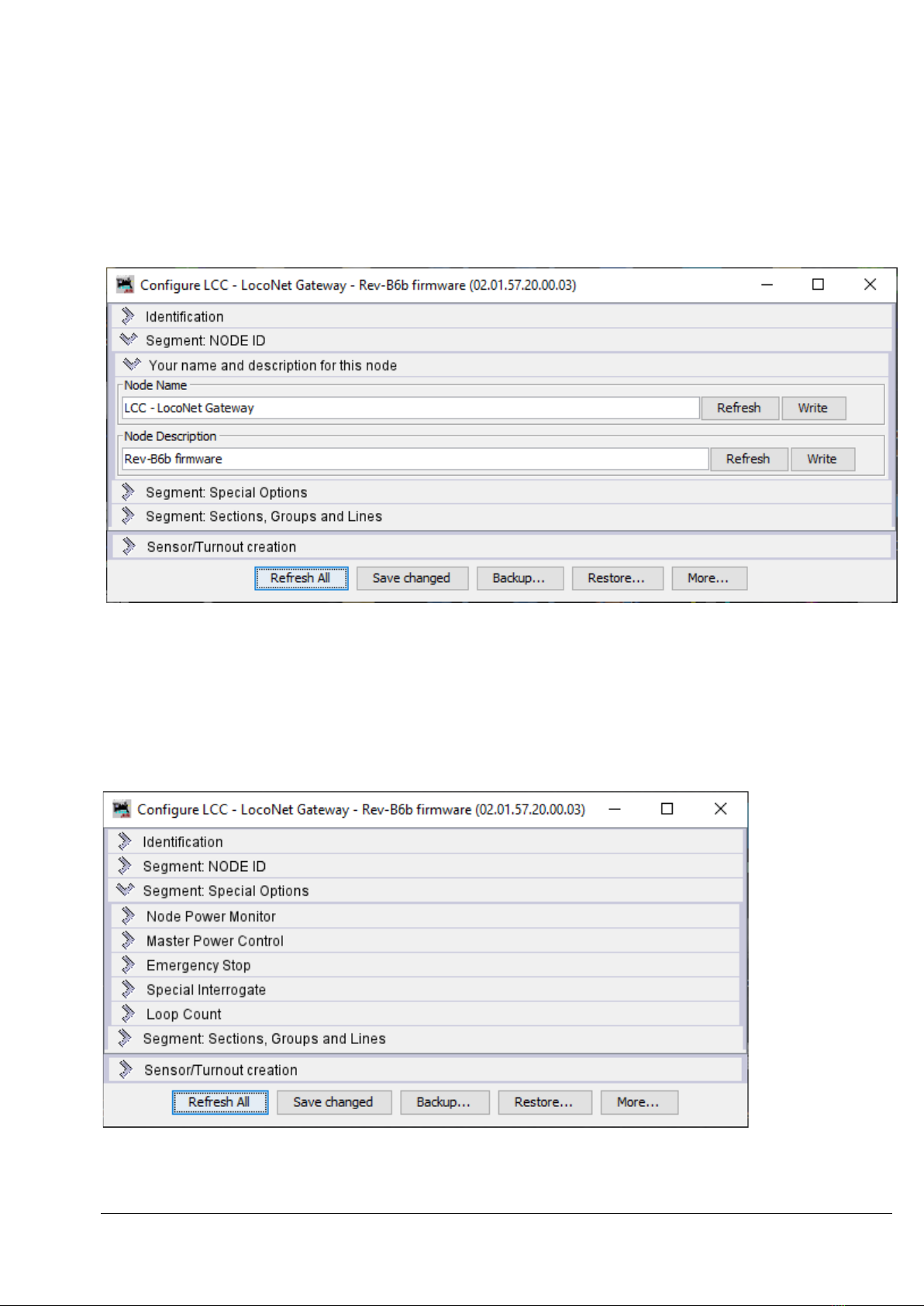Image resolution: width=924 pixels, height=1306 pixels.
Task: Click More... in the bottom window
Action: [x=639, y=1102]
